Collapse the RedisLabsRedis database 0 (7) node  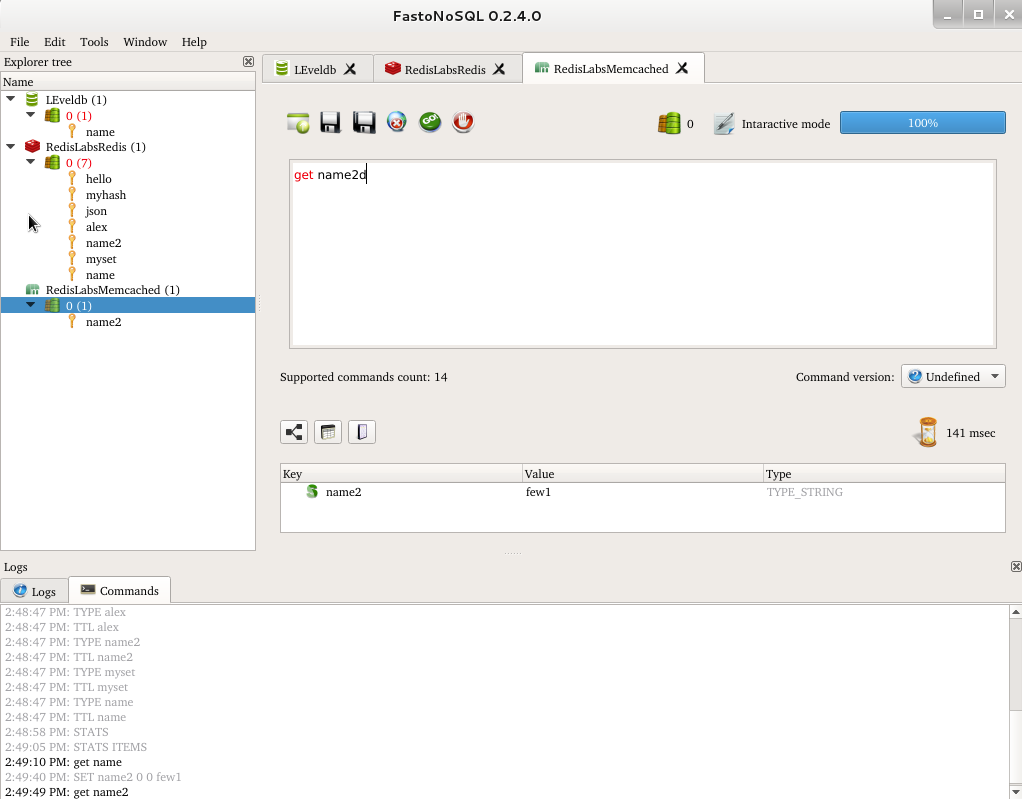coord(31,162)
